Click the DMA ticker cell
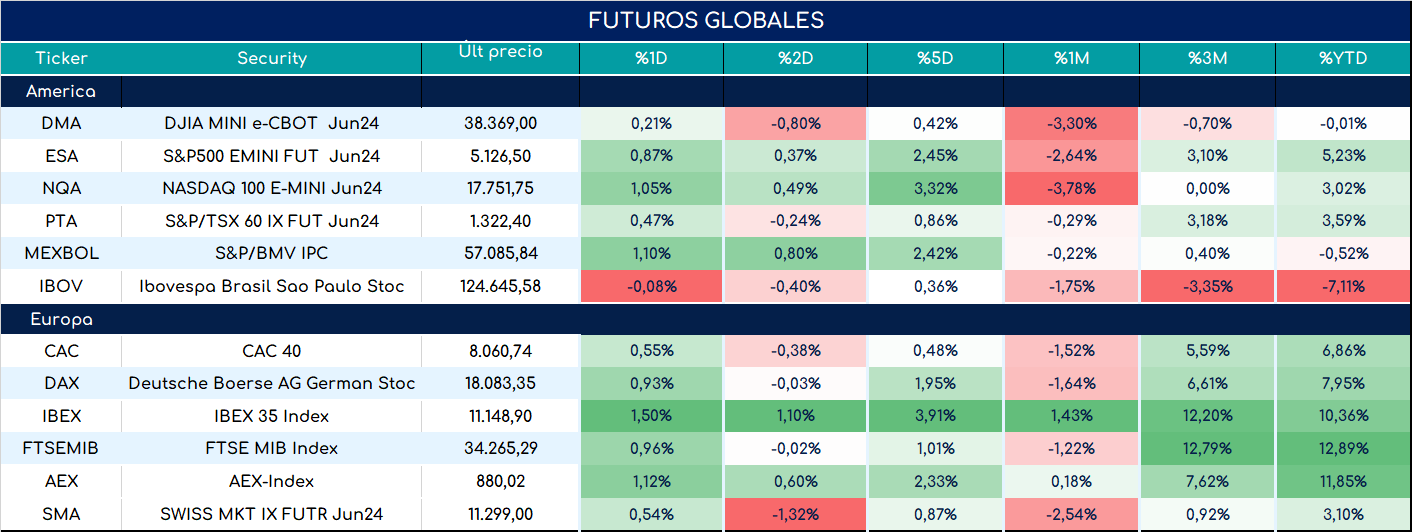 [61, 124]
